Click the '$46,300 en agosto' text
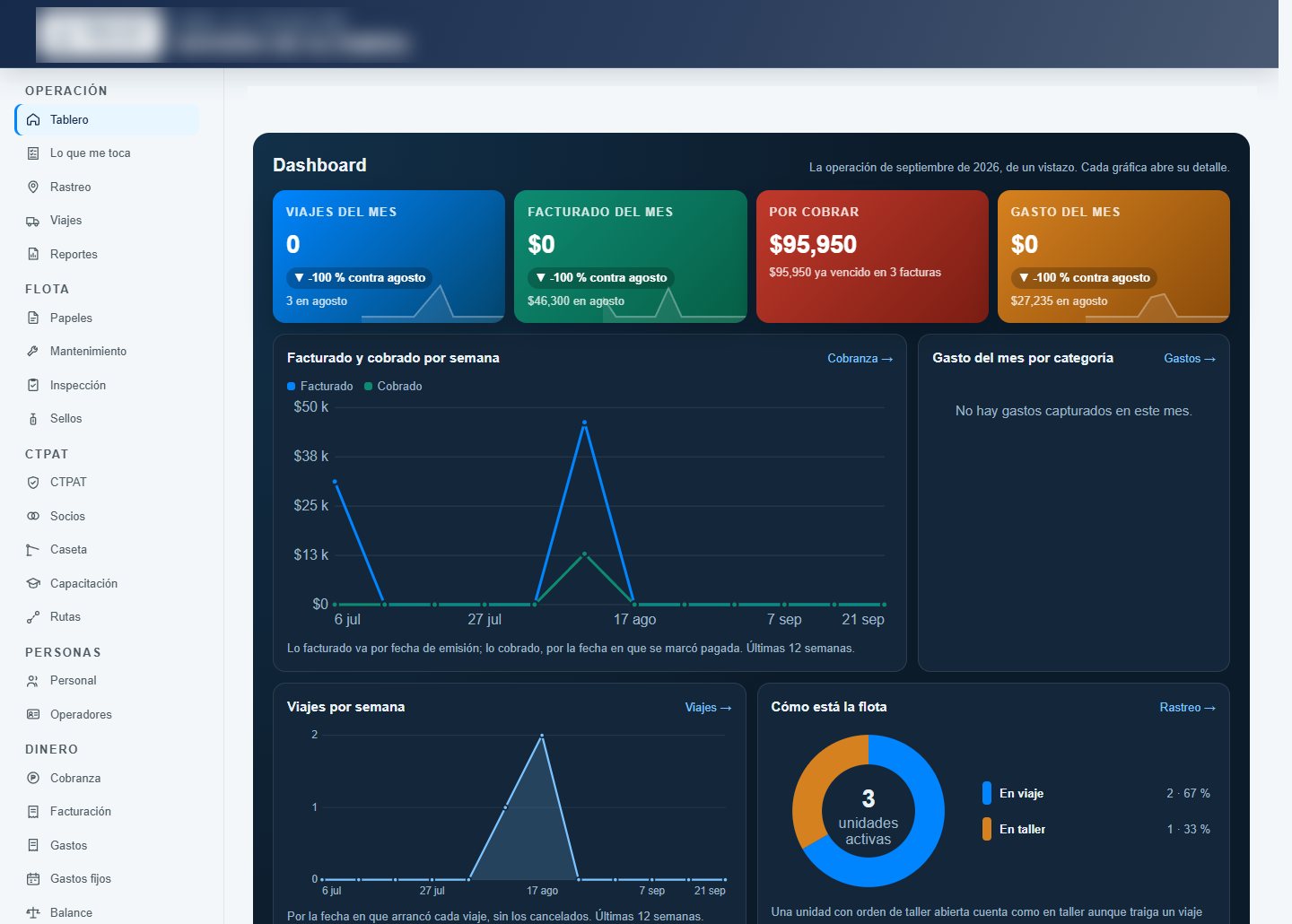1292x924 pixels. [x=576, y=301]
